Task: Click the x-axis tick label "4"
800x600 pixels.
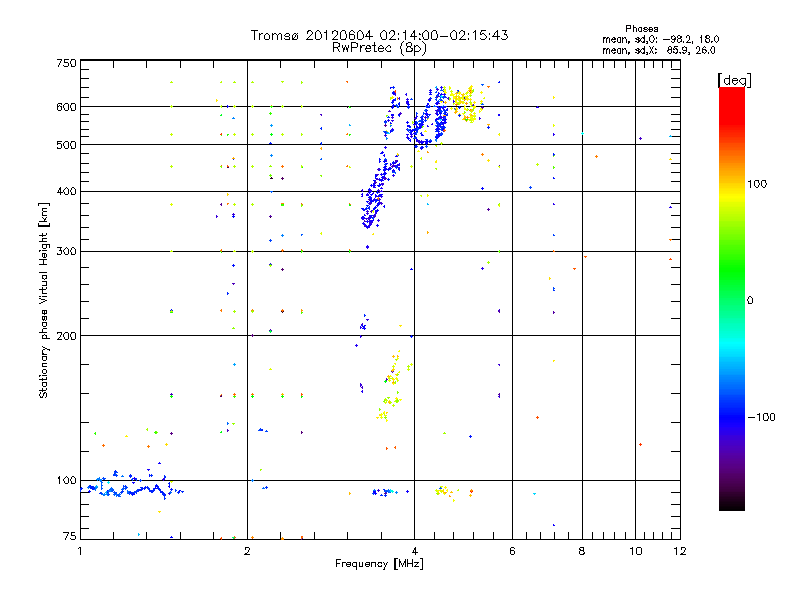Action: (414, 551)
